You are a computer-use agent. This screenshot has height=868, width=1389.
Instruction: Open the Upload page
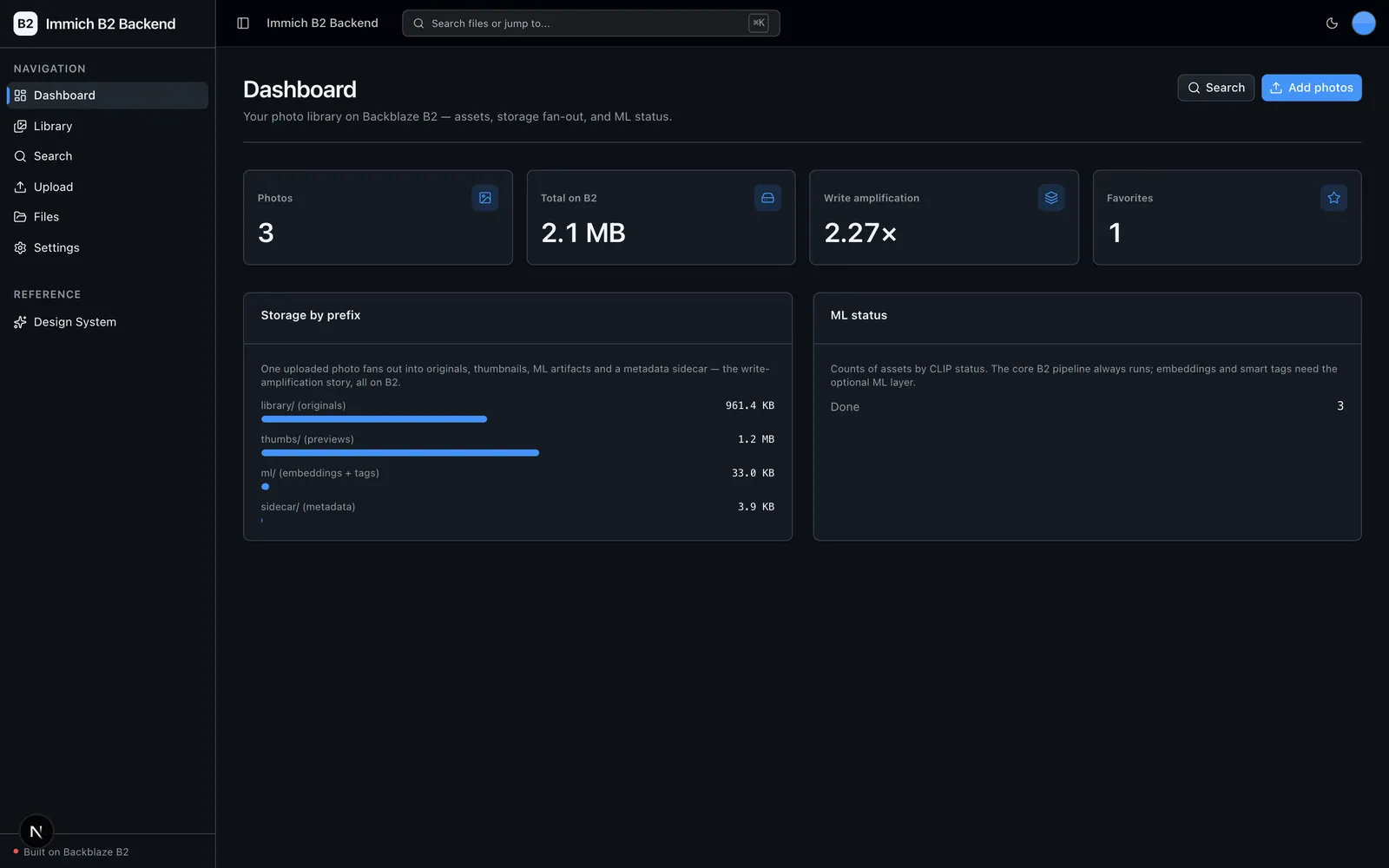coord(108,187)
